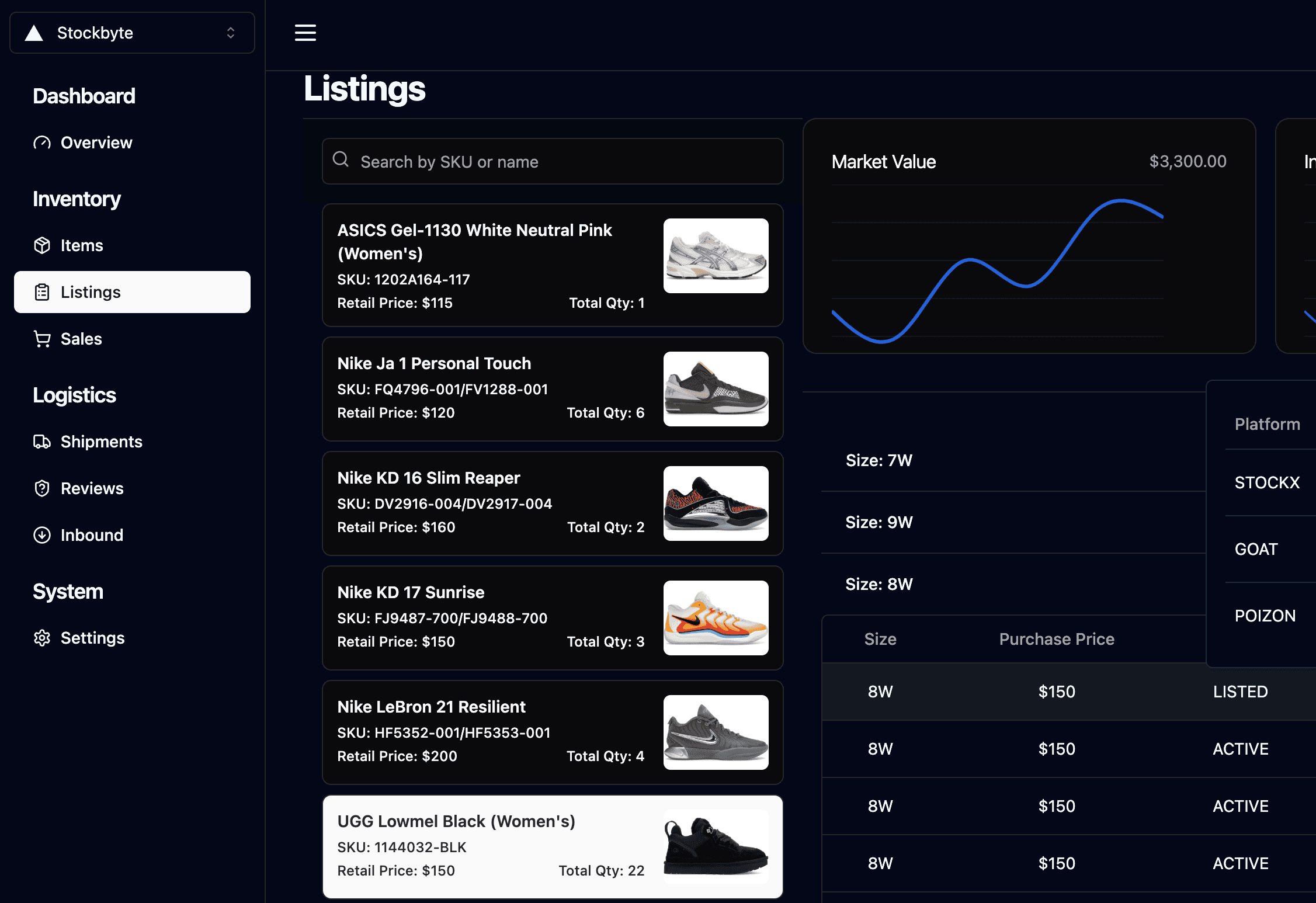Open the Stockbyte workspace switcher dropdown
Screen dimensions: 1316x903
[x=230, y=33]
